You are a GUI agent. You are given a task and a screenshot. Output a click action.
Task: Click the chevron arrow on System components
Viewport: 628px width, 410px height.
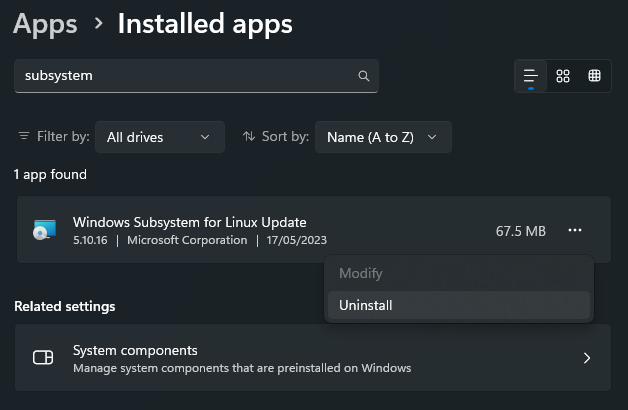tap(587, 358)
